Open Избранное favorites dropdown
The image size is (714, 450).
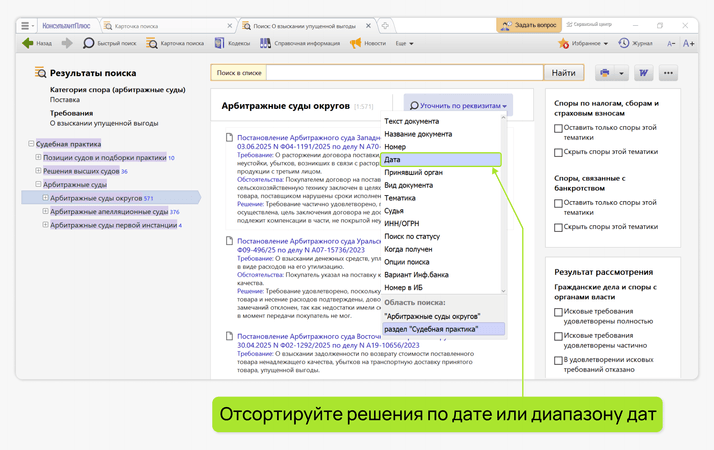583,44
